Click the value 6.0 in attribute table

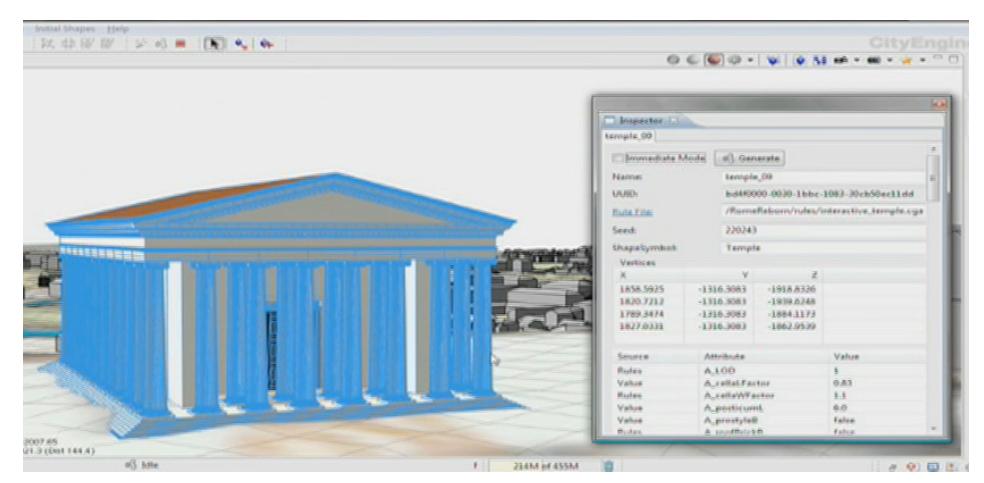[839, 407]
